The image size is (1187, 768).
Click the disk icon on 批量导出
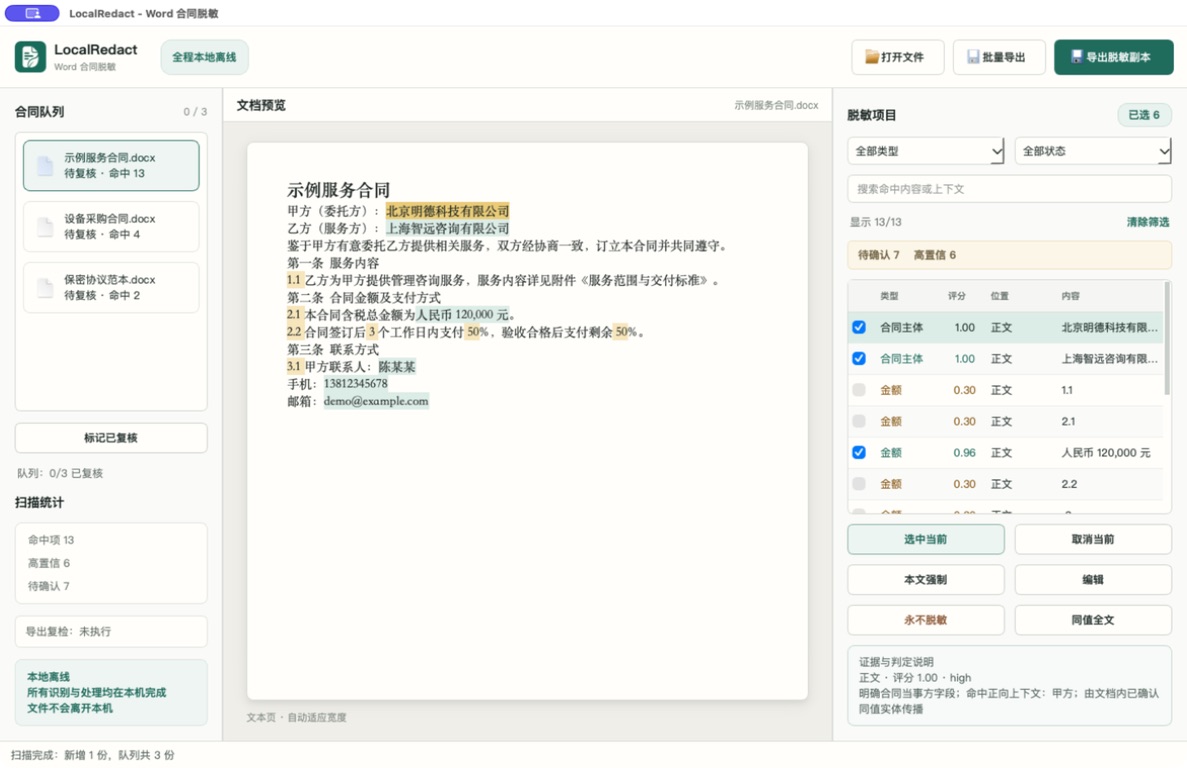click(974, 57)
